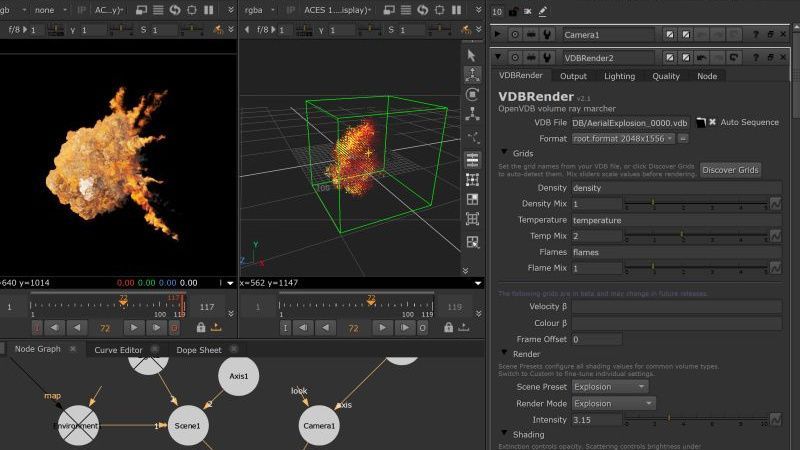Click the pencil edit icon atop Properties panel

click(542, 11)
